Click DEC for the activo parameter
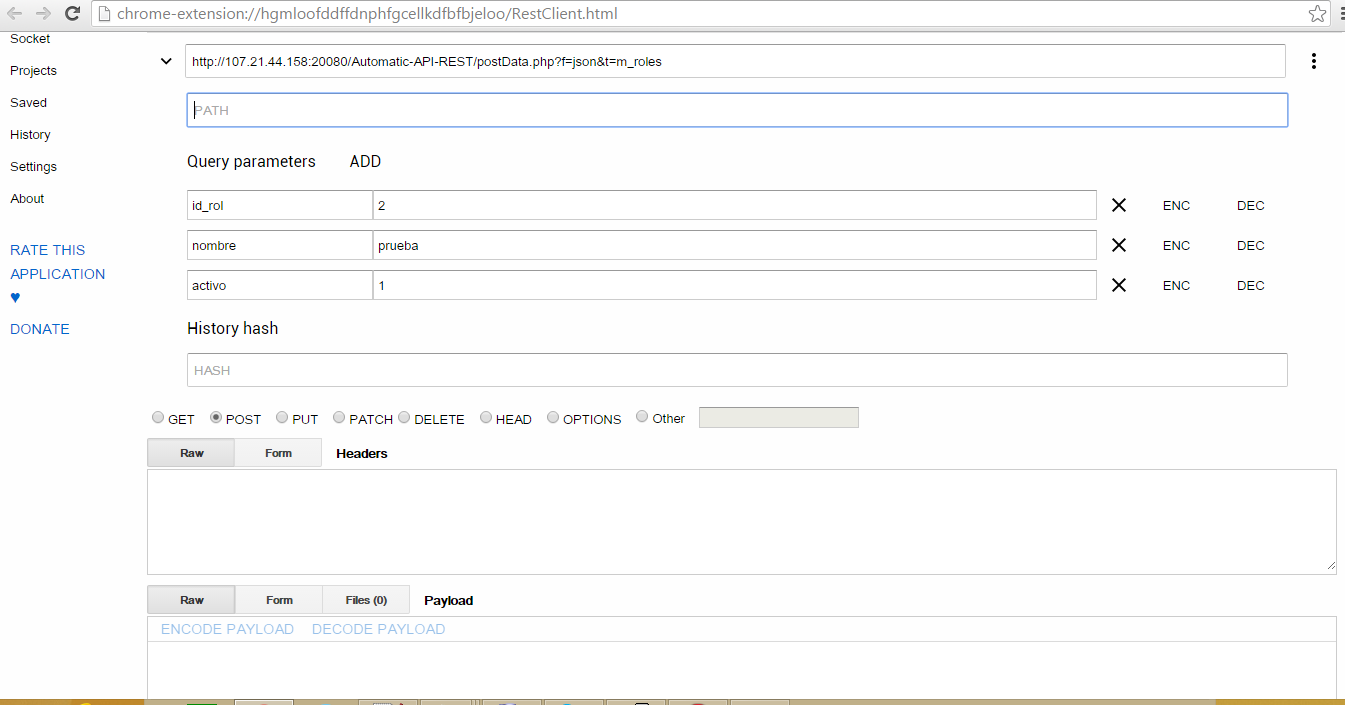 pyautogui.click(x=1250, y=285)
